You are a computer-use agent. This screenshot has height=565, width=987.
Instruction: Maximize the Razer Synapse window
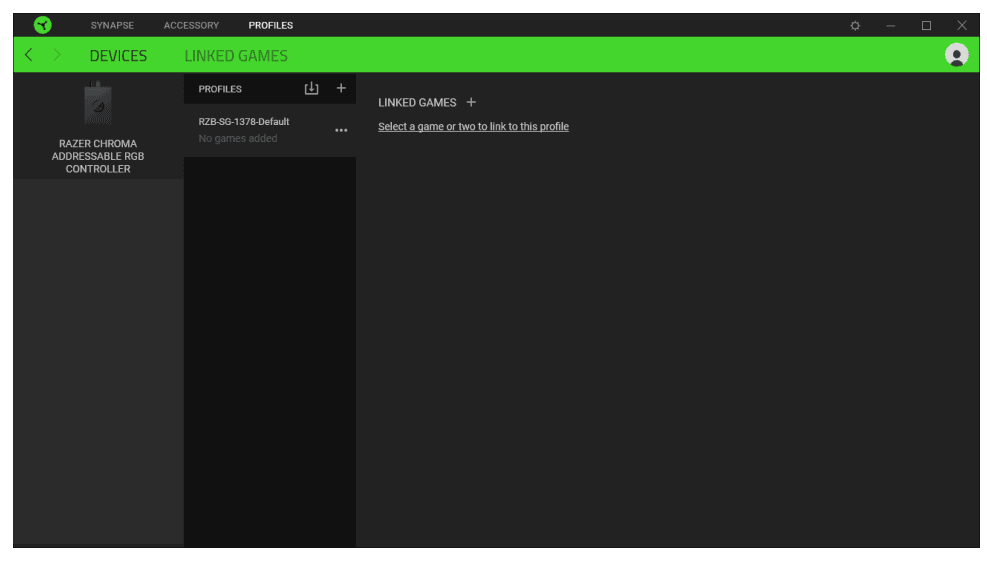coord(926,25)
